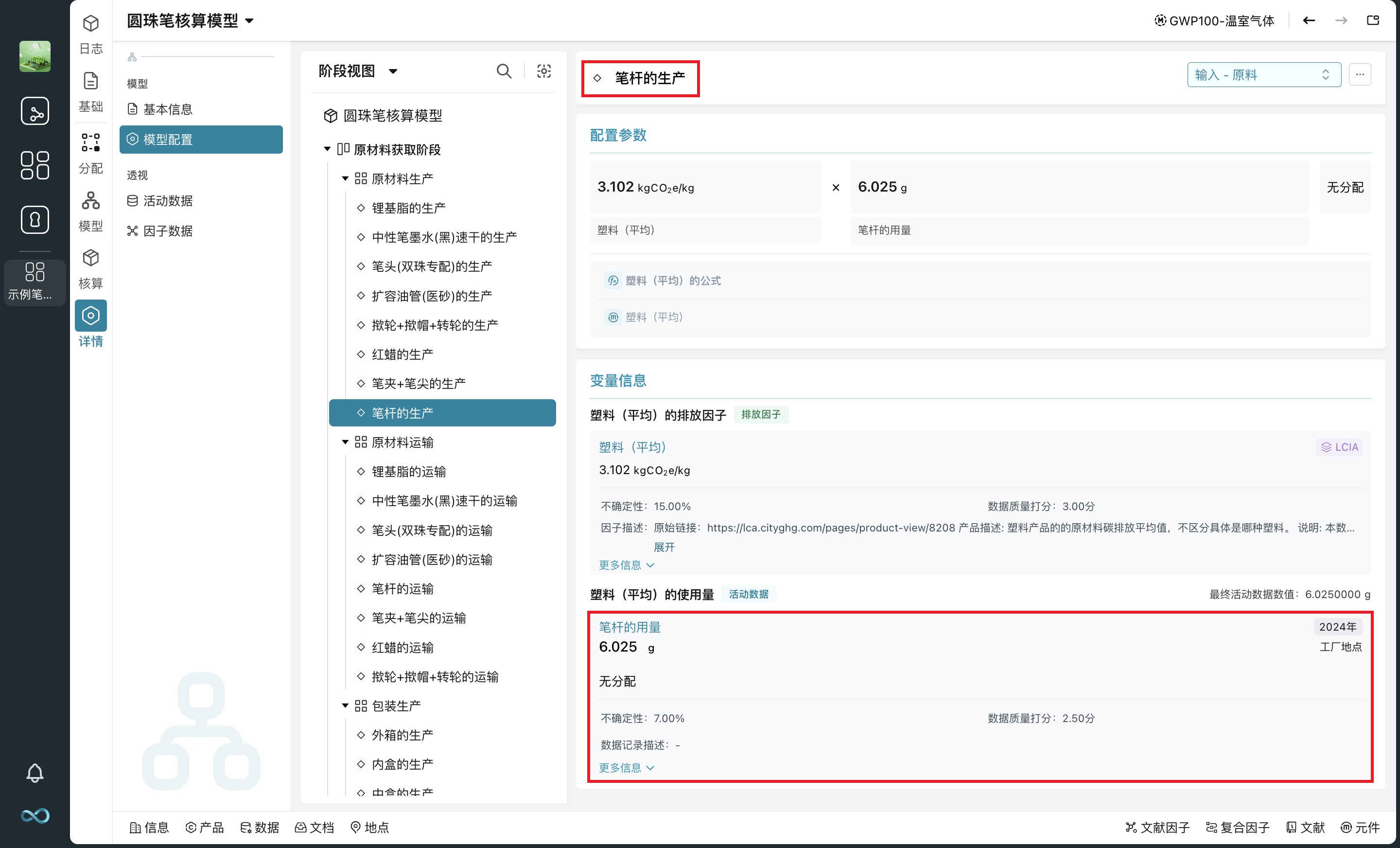Open the notification bell

click(x=35, y=773)
